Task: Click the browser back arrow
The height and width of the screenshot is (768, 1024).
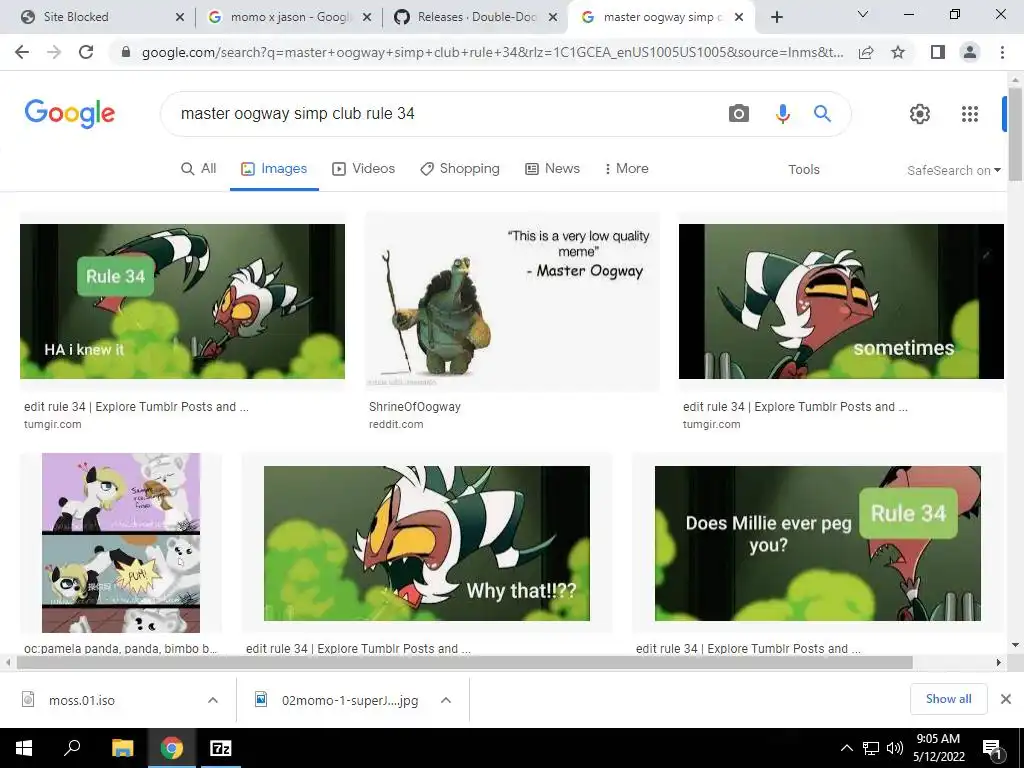Action: (22, 52)
